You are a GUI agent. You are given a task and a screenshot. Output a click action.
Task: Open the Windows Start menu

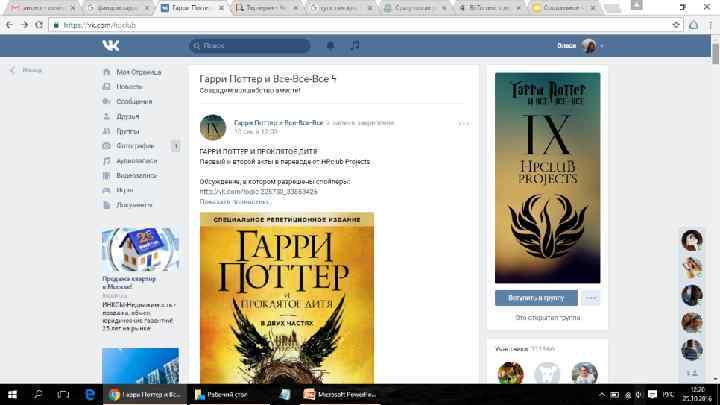12,394
